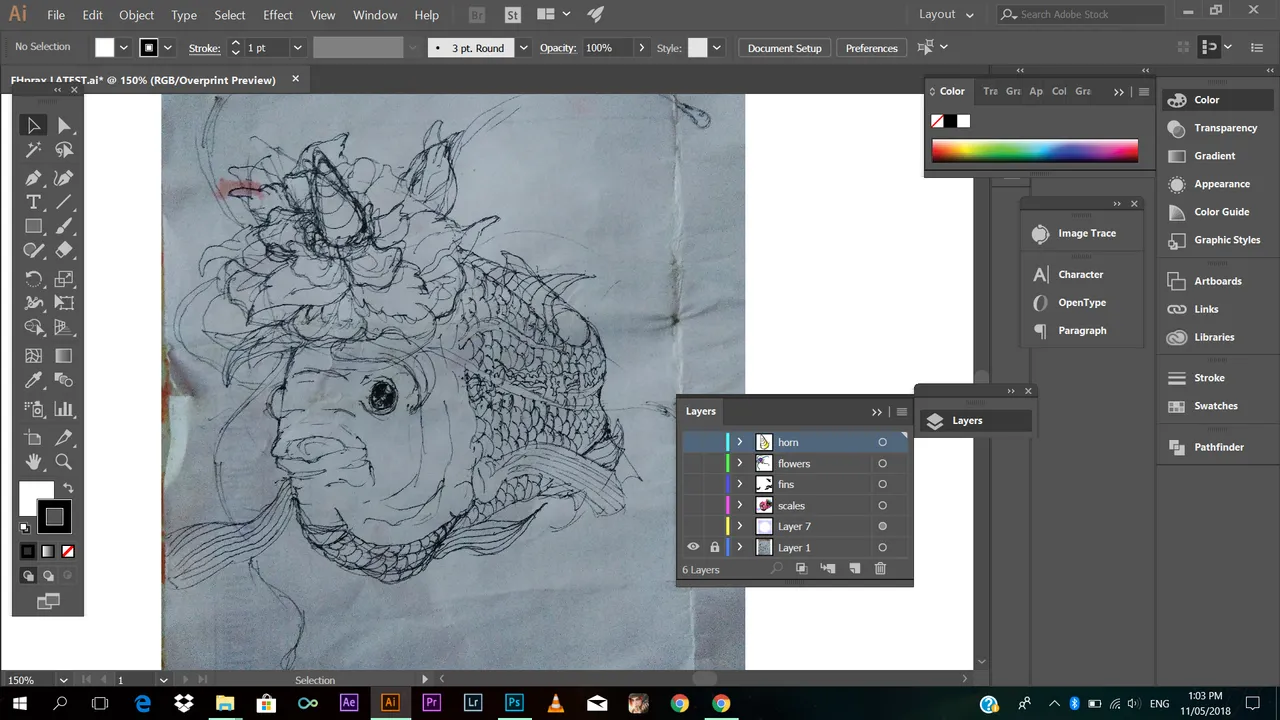The height and width of the screenshot is (720, 1280).
Task: Unlock Layer 1 via lock icon
Action: point(714,547)
